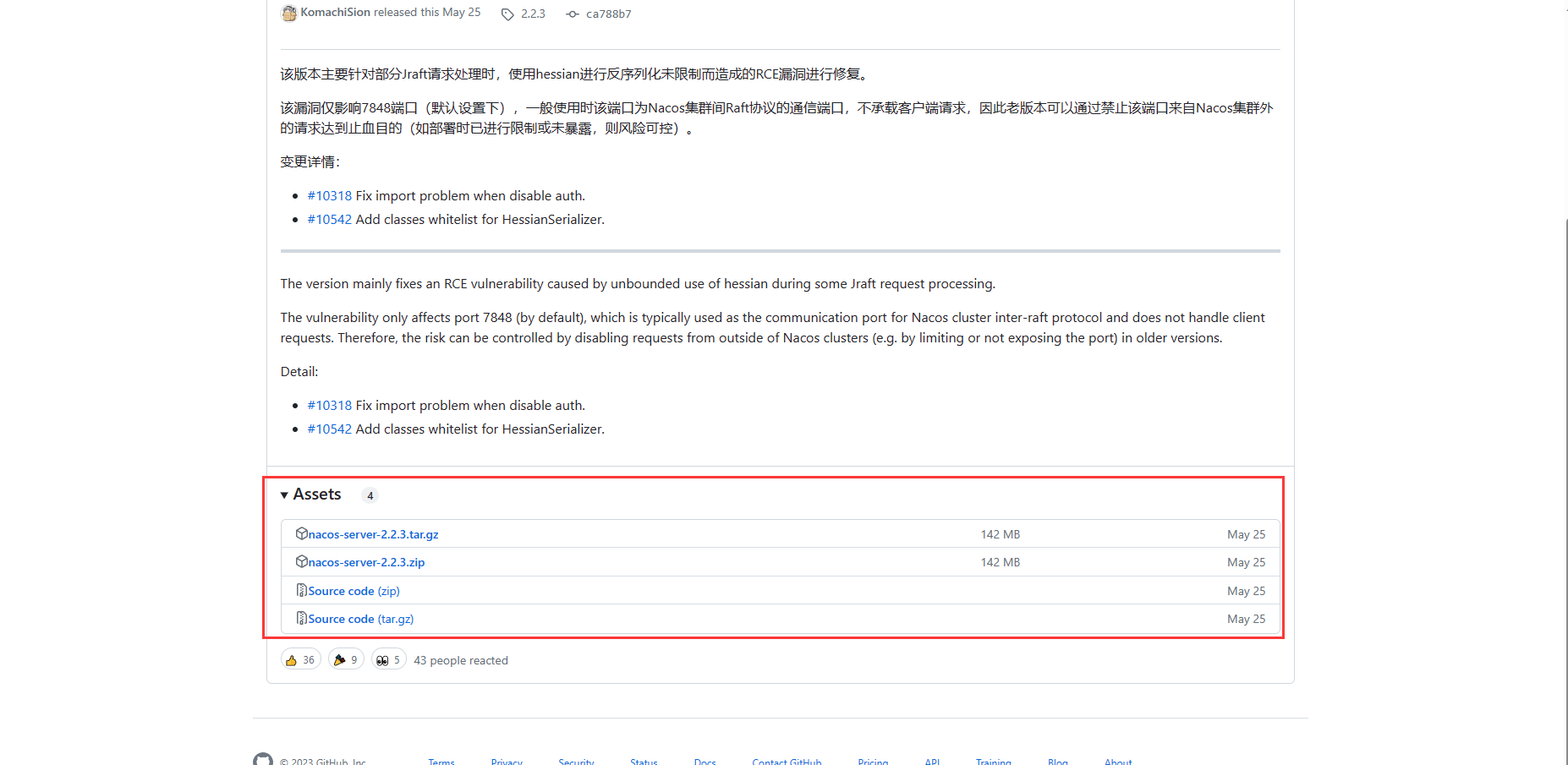Screen dimensions: 1568x765
Task: Click the tag icon beside 2.2.3
Action: click(507, 14)
